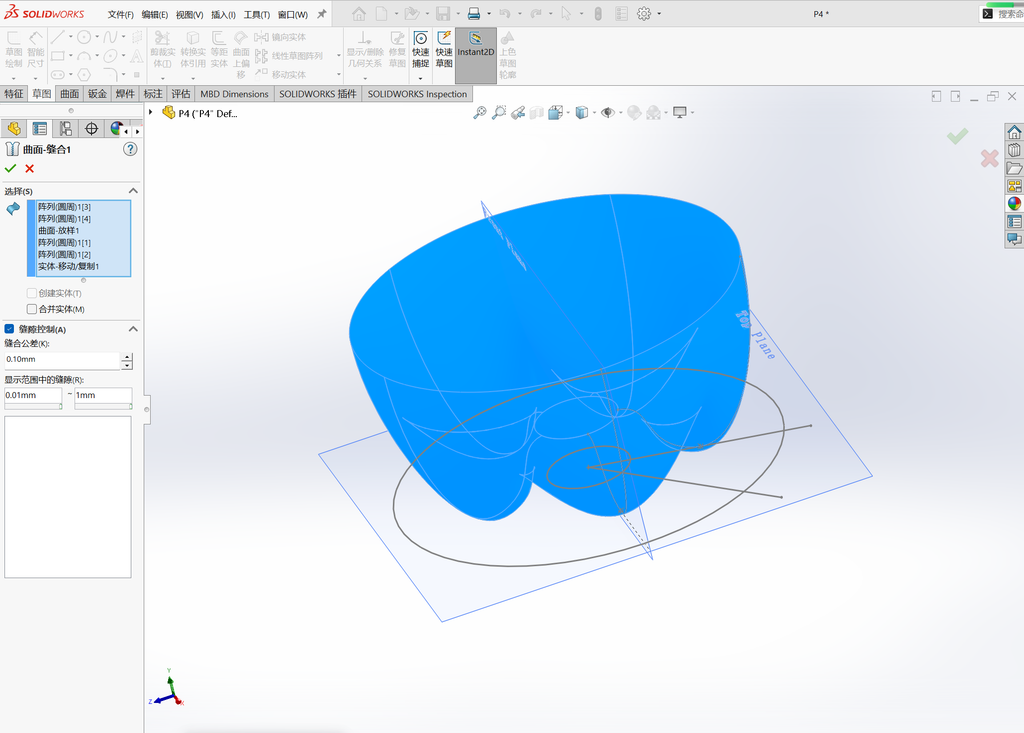Select the Zoom to Area tool
Viewport: 1024px width, 733px height.
[499, 113]
